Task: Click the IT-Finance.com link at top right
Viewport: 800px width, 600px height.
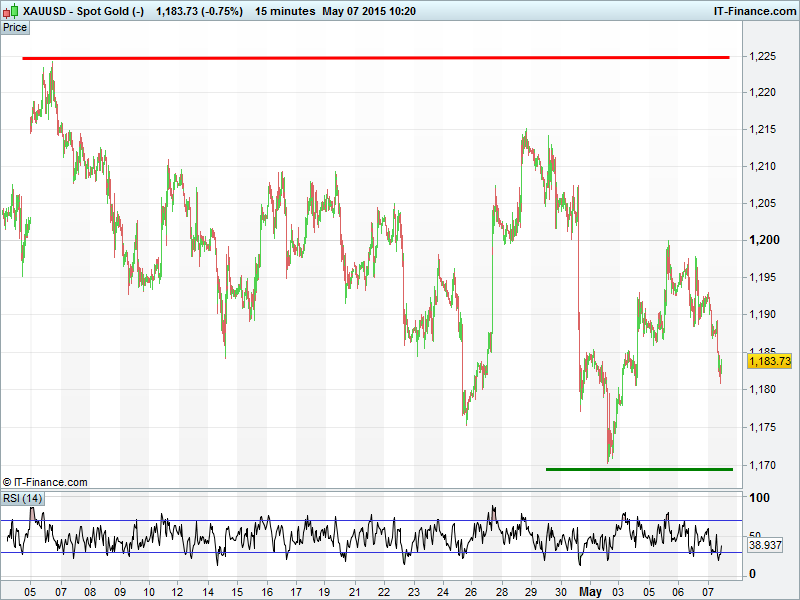Action: pyautogui.click(x=753, y=11)
